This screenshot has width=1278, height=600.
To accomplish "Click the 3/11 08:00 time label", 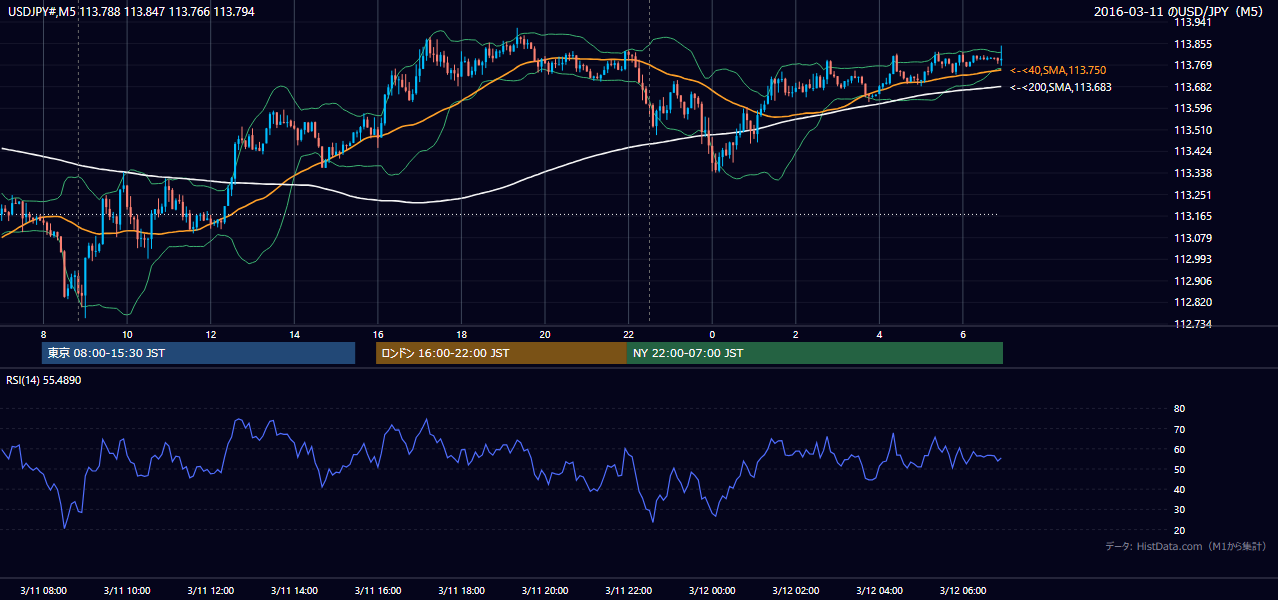I will pyautogui.click(x=43, y=591).
